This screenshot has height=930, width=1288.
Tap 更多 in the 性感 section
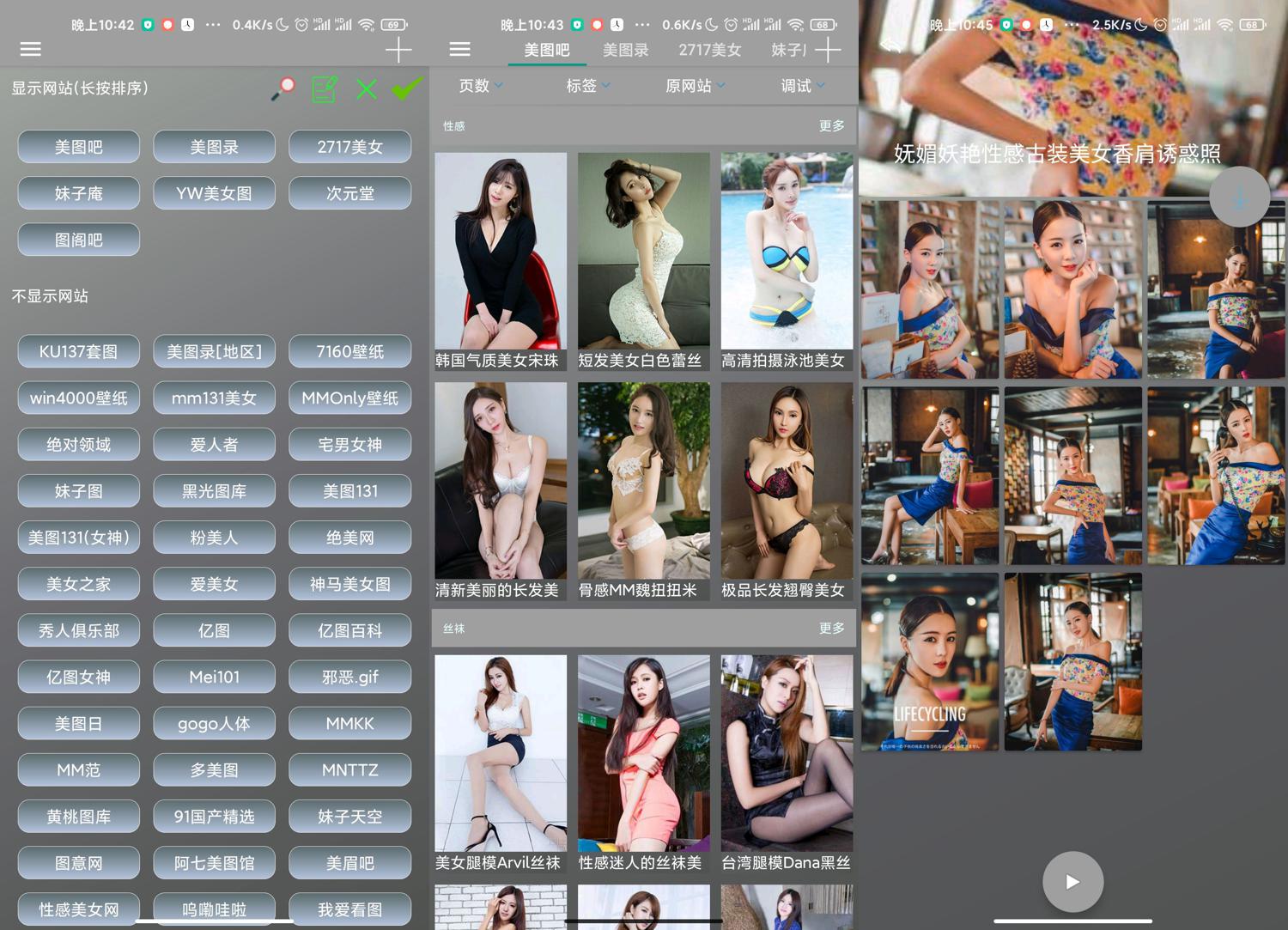pyautogui.click(x=831, y=125)
